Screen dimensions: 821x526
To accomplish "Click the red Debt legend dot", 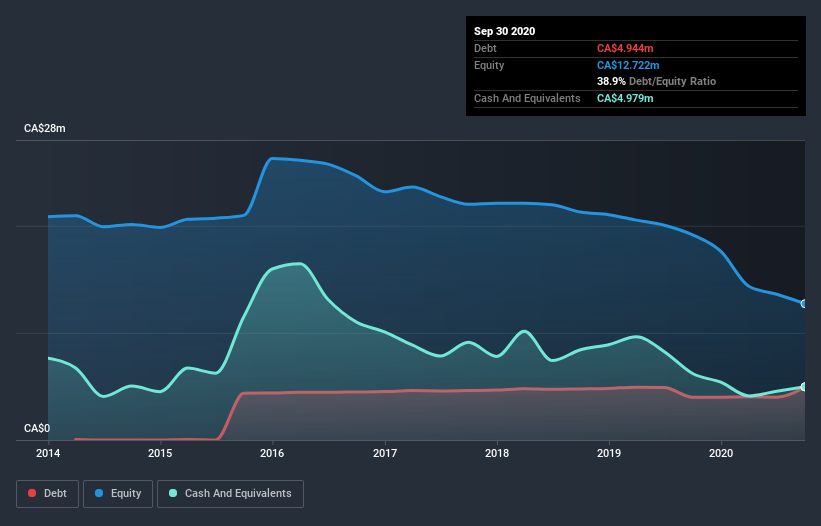I will coord(32,493).
